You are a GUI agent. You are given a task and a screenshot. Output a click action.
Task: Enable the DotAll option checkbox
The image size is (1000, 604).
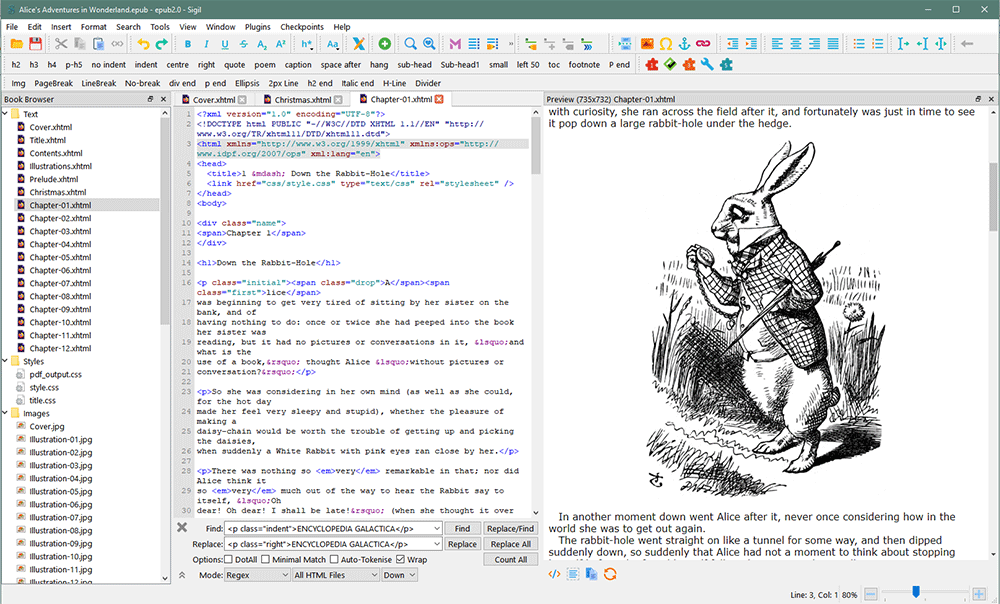tap(228, 559)
